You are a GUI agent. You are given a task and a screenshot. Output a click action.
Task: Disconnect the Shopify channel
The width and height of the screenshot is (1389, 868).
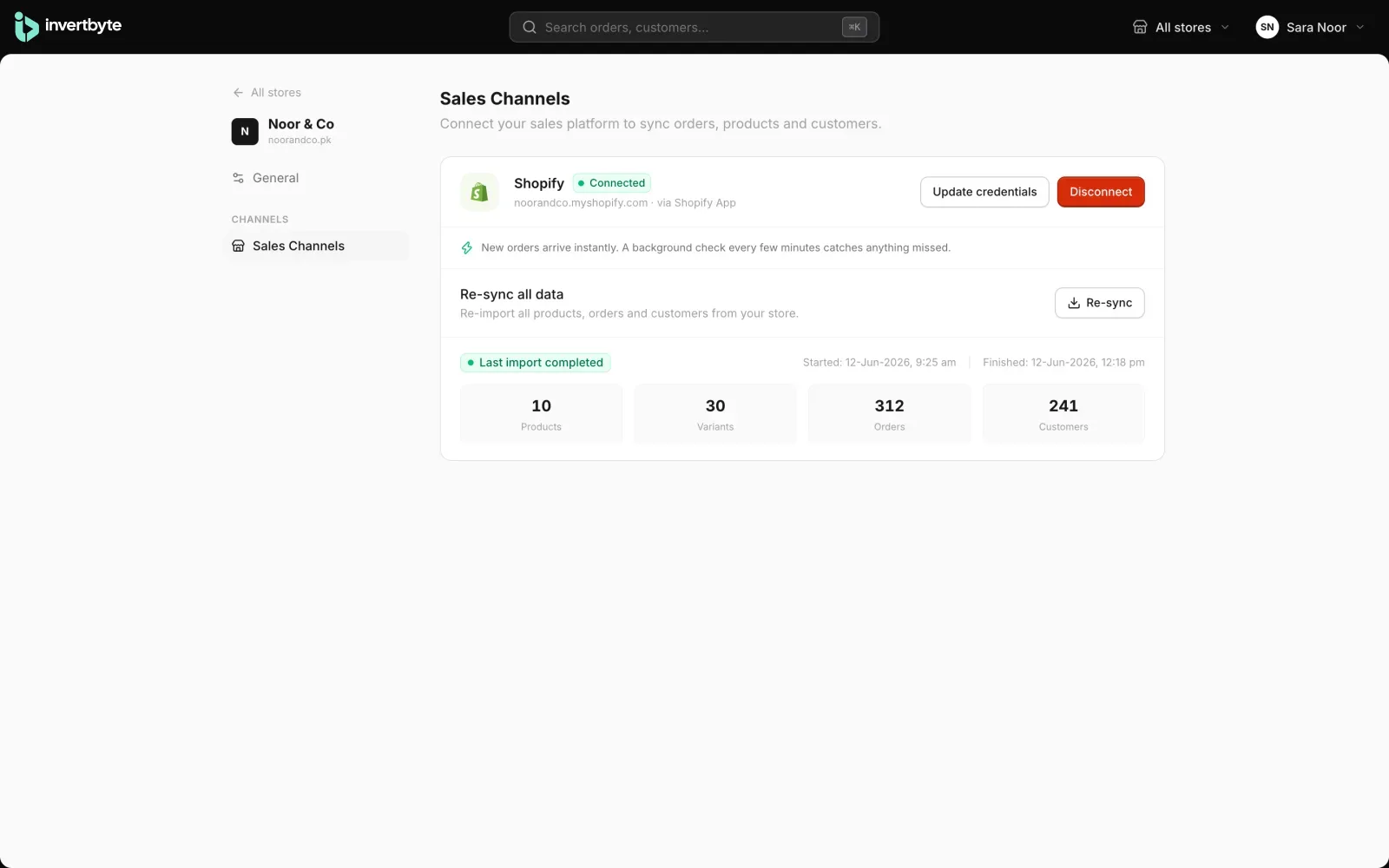1100,192
